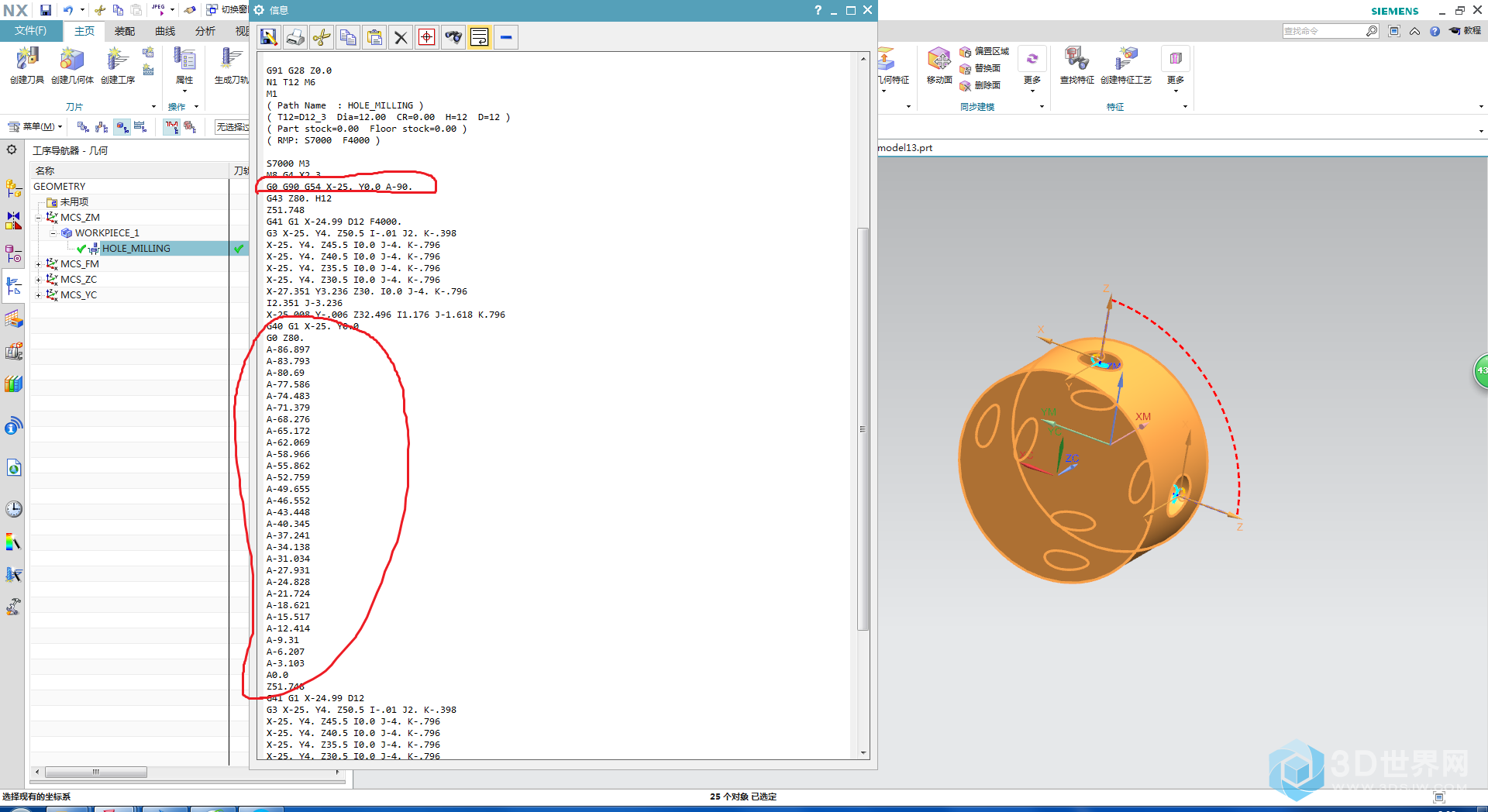Image resolution: width=1488 pixels, height=812 pixels.
Task: Open the JPEG export dropdown arrow
Action: click(172, 10)
